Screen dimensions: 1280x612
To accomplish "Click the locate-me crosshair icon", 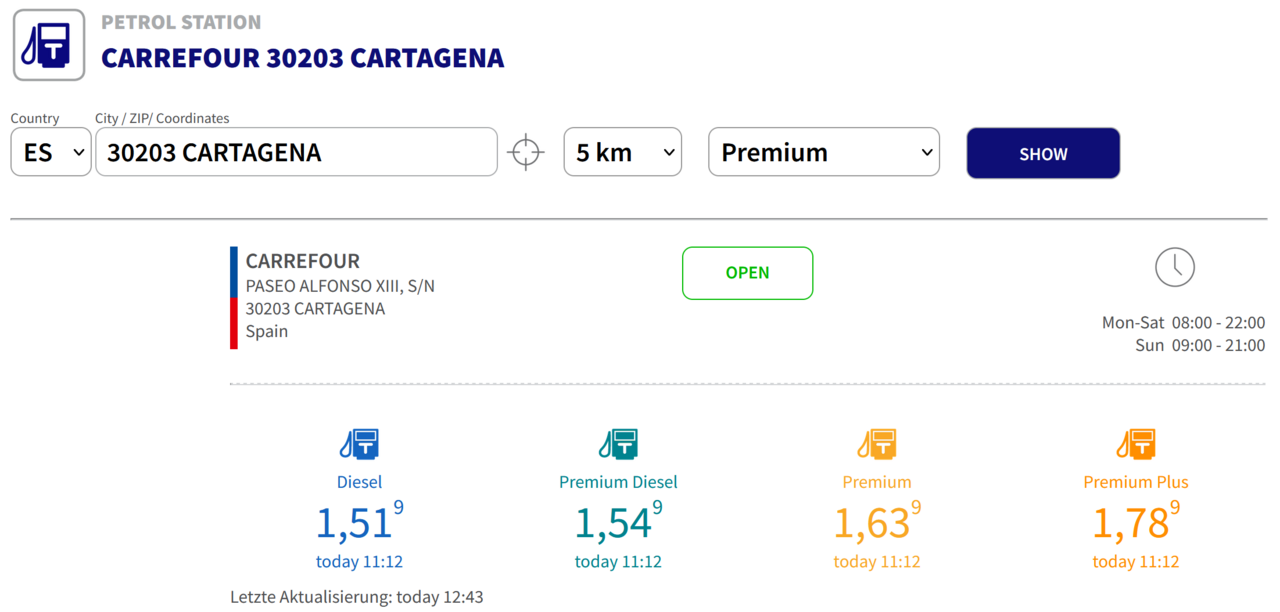I will pos(525,153).
